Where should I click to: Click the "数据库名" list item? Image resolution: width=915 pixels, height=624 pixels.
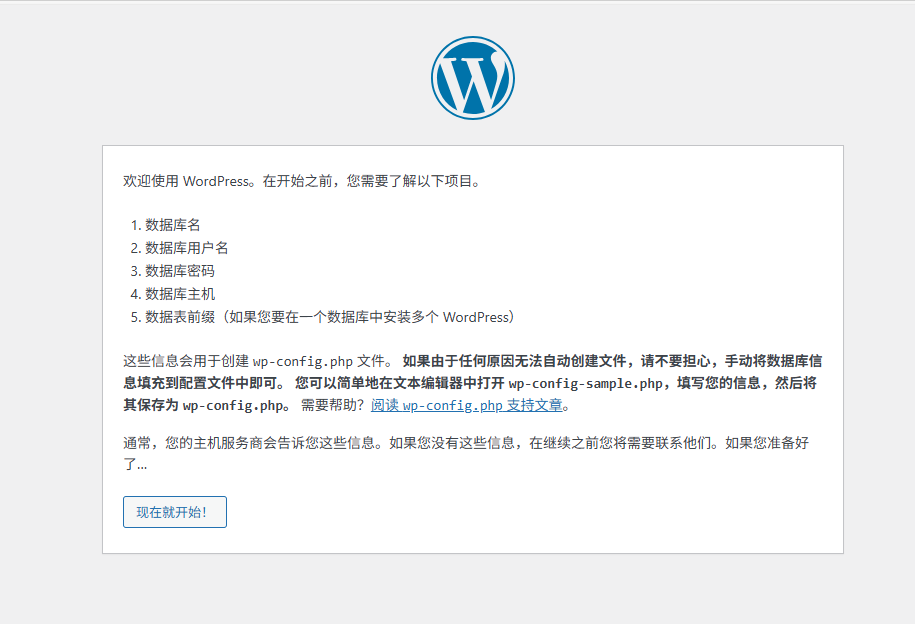(172, 225)
